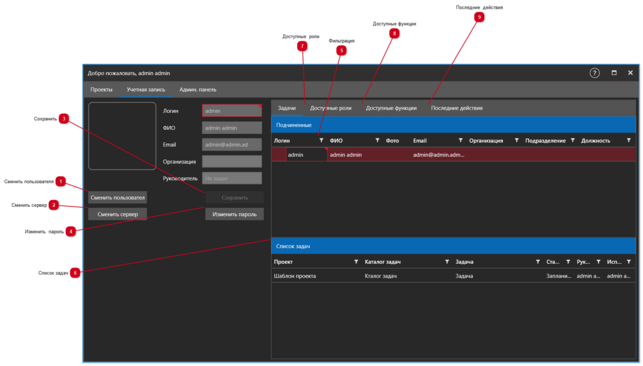
Task: Click the Руководитель field showing Не задан
Action: point(232,178)
